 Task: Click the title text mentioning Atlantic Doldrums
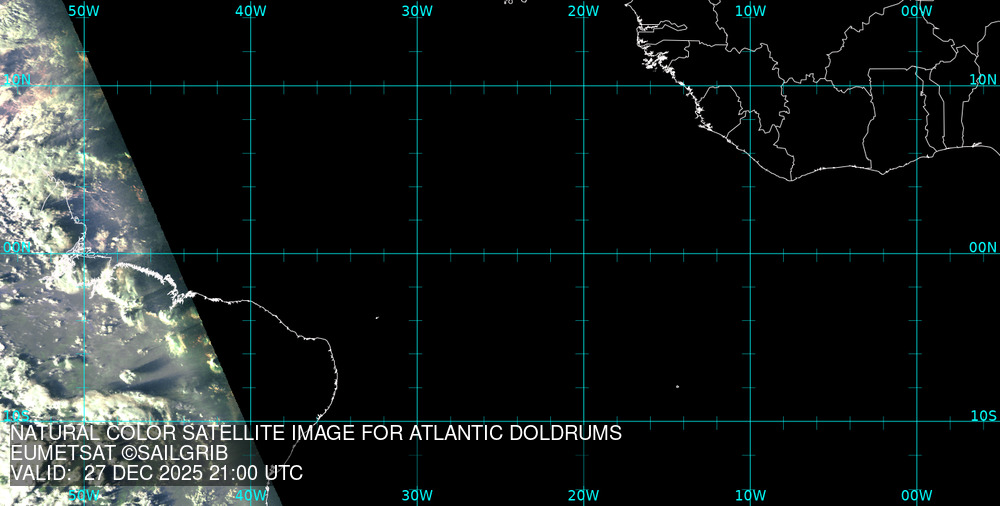point(316,433)
